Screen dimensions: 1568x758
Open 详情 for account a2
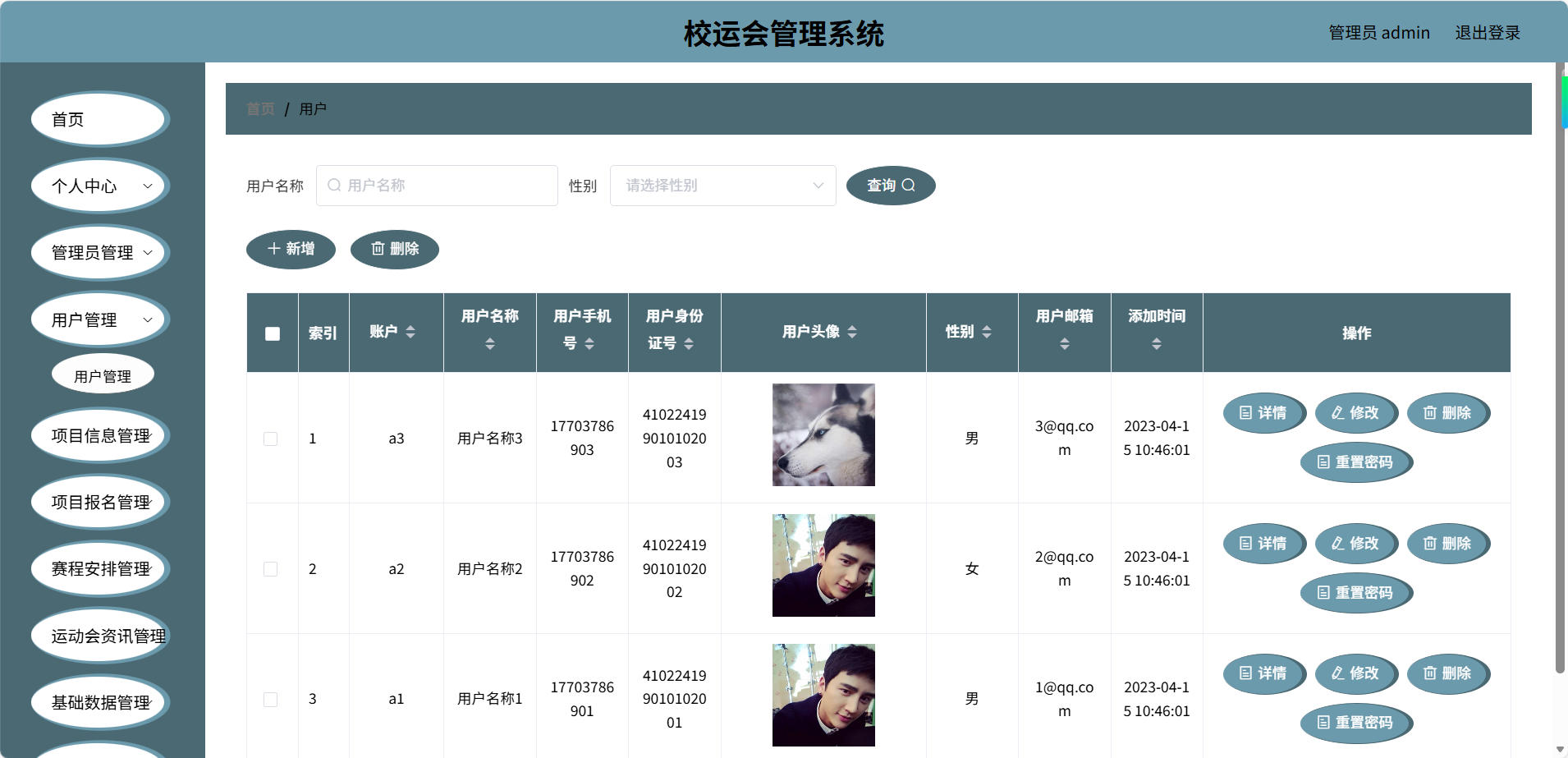coord(1263,544)
